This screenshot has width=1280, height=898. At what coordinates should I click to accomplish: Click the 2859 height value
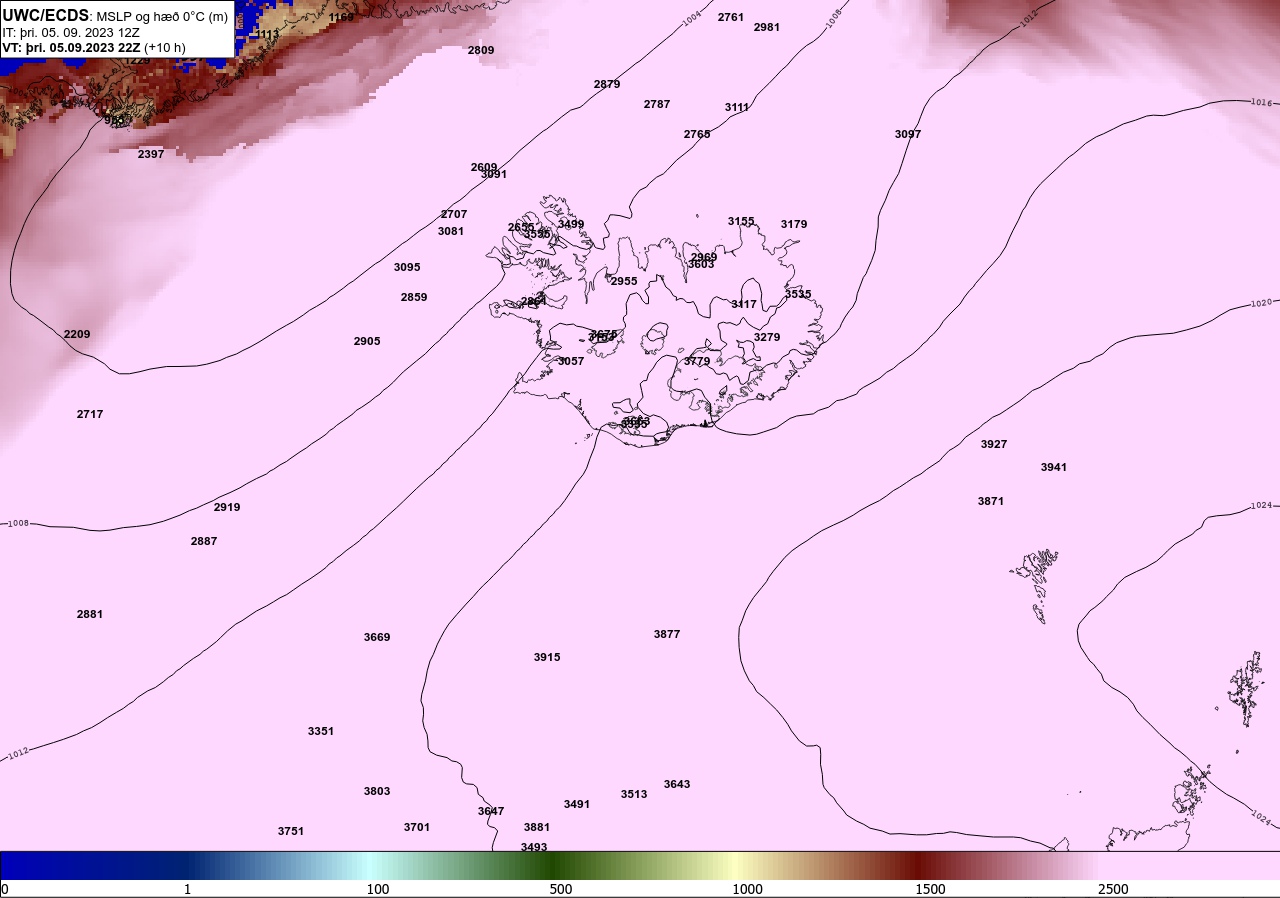pyautogui.click(x=414, y=297)
